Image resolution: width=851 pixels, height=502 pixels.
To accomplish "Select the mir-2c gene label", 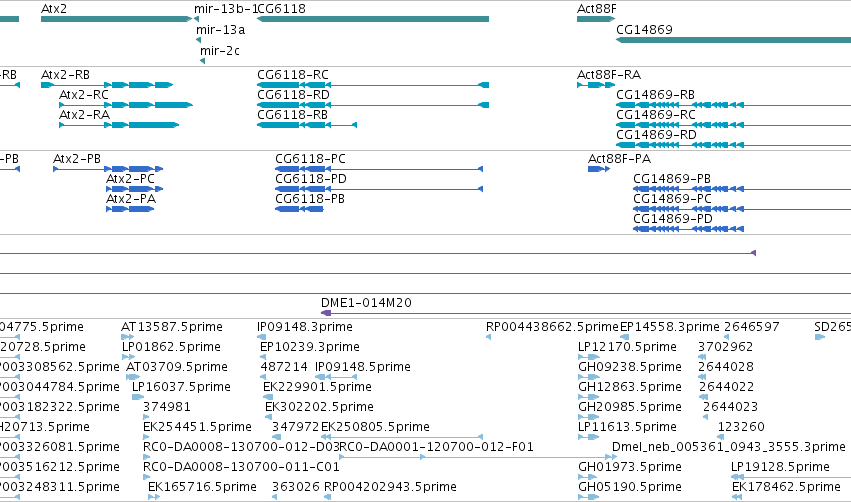I will pyautogui.click(x=220, y=51).
